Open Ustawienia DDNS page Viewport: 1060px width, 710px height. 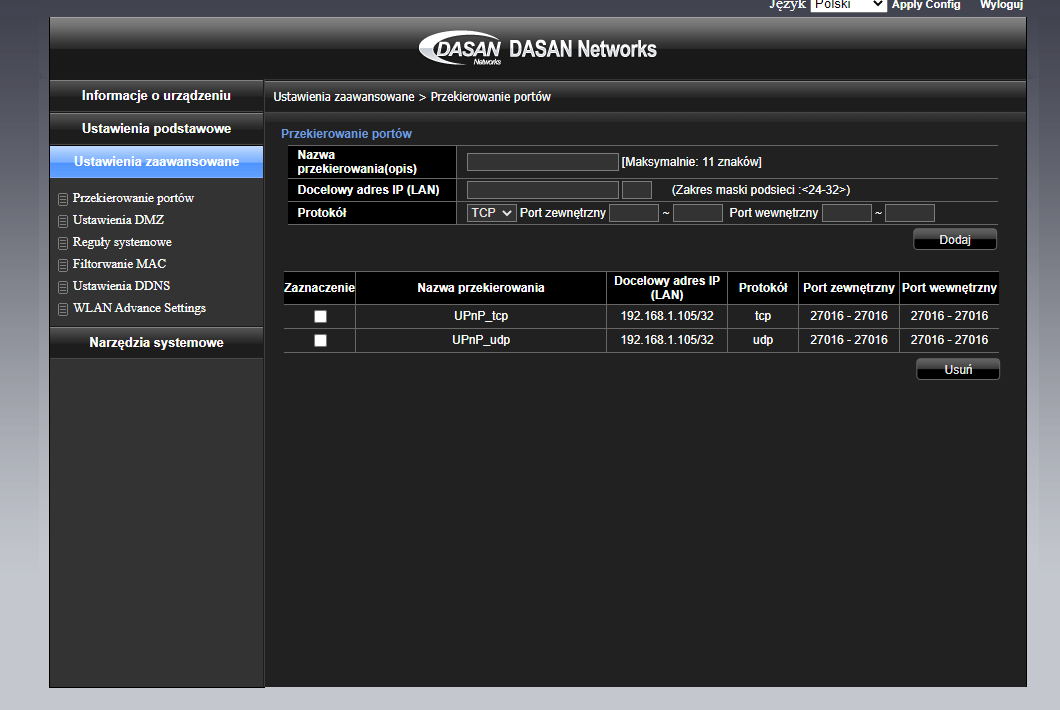[122, 286]
